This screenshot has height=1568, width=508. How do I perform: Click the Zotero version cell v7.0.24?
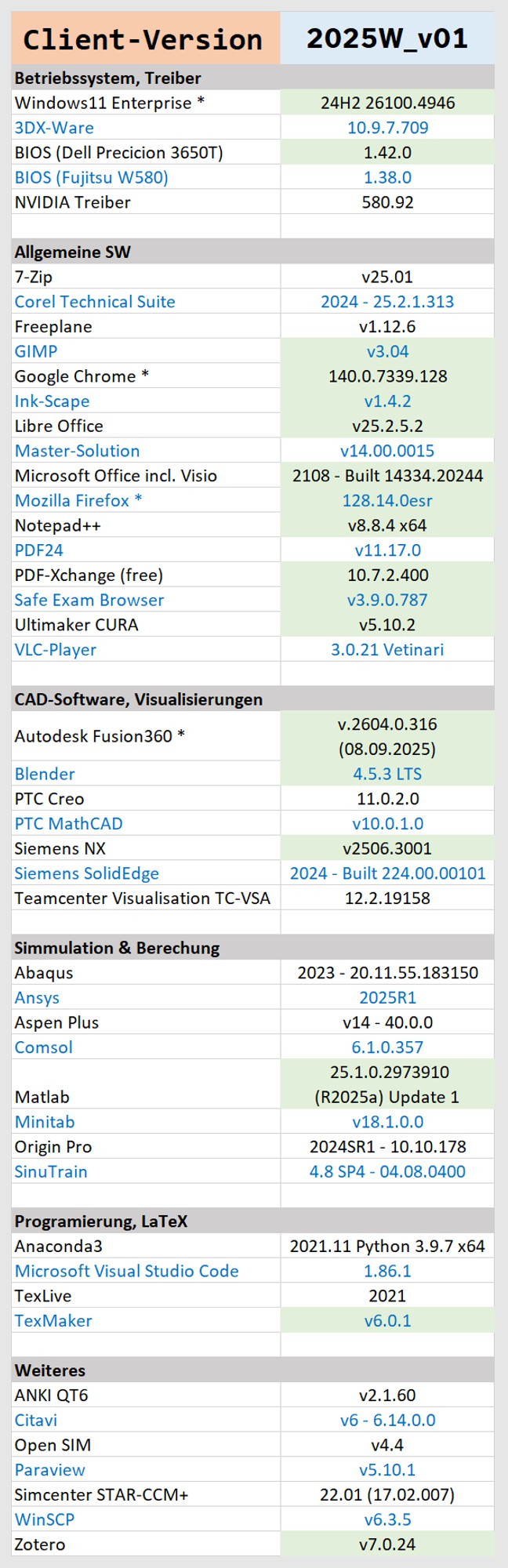tap(387, 1544)
